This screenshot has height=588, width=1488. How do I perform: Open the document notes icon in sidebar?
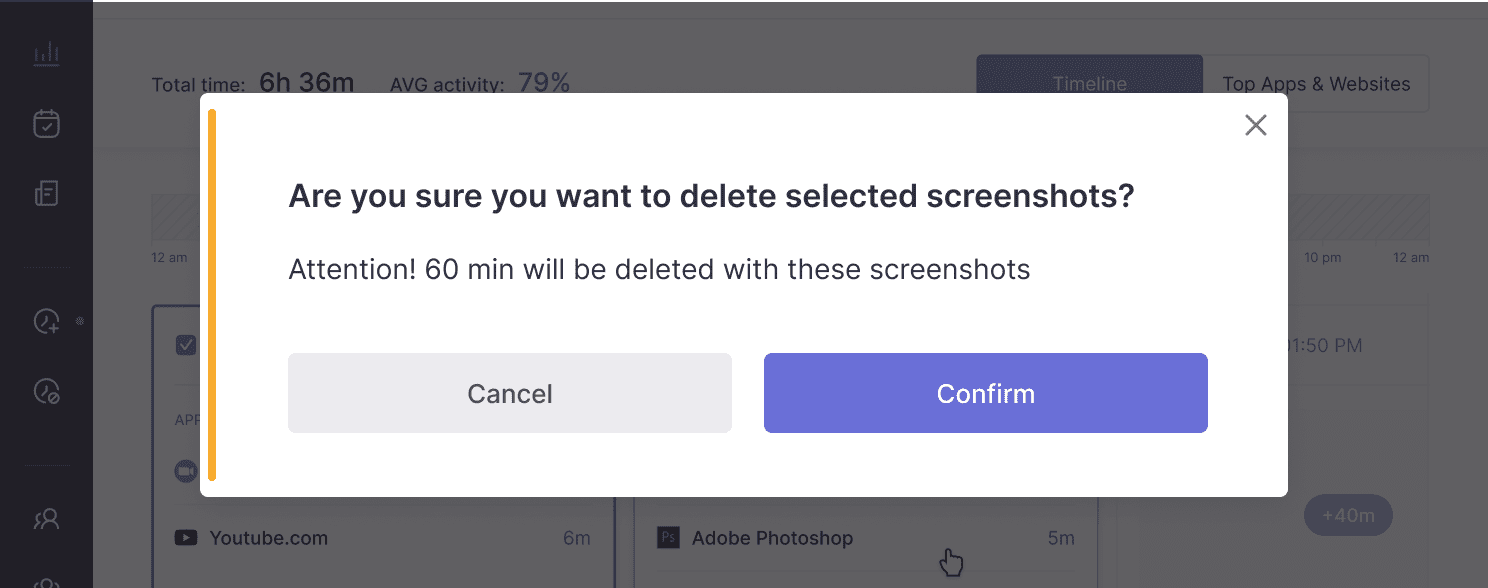tap(46, 193)
